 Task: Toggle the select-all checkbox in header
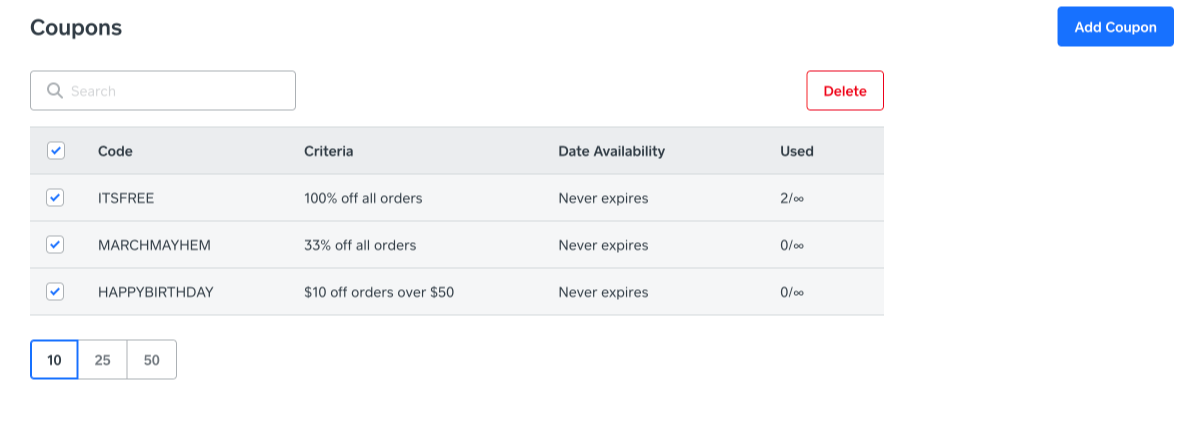(56, 151)
